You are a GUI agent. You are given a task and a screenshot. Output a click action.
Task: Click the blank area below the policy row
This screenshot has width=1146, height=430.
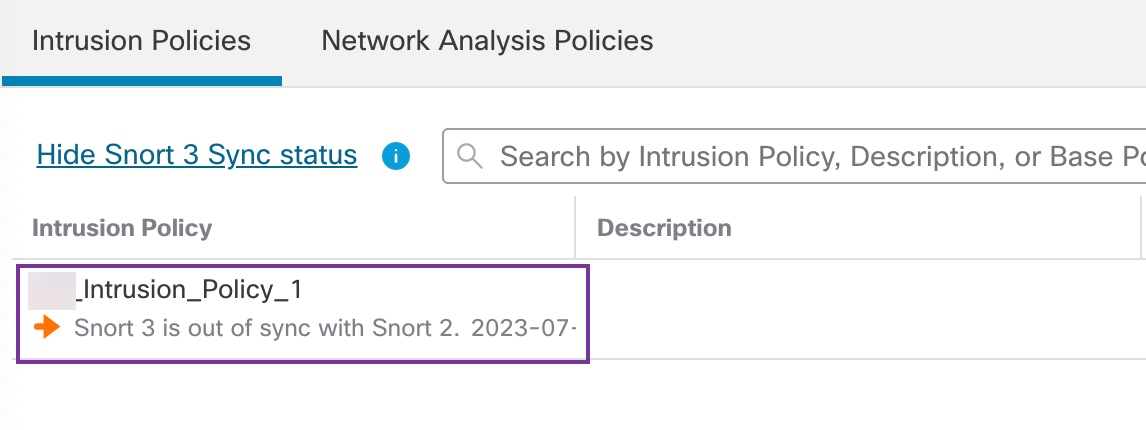pos(570,395)
